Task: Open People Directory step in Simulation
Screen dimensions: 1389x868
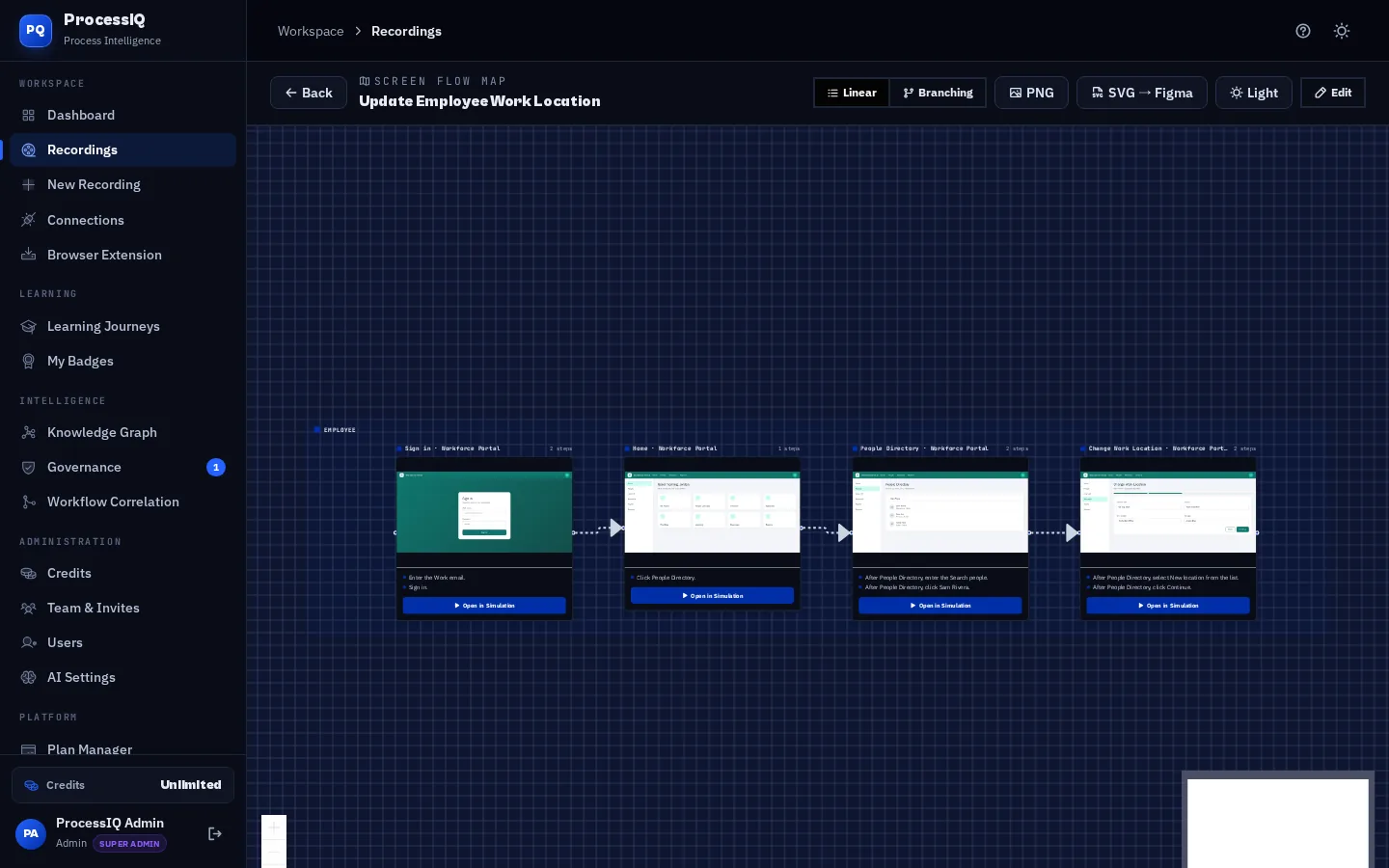Action: coord(940,606)
